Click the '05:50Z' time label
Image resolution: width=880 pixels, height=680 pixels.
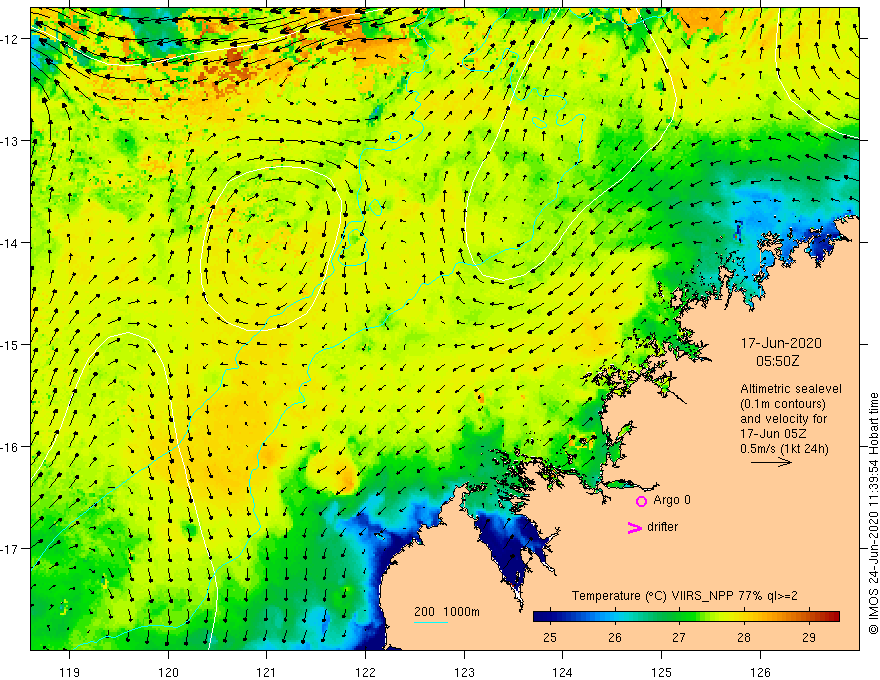coord(777,361)
